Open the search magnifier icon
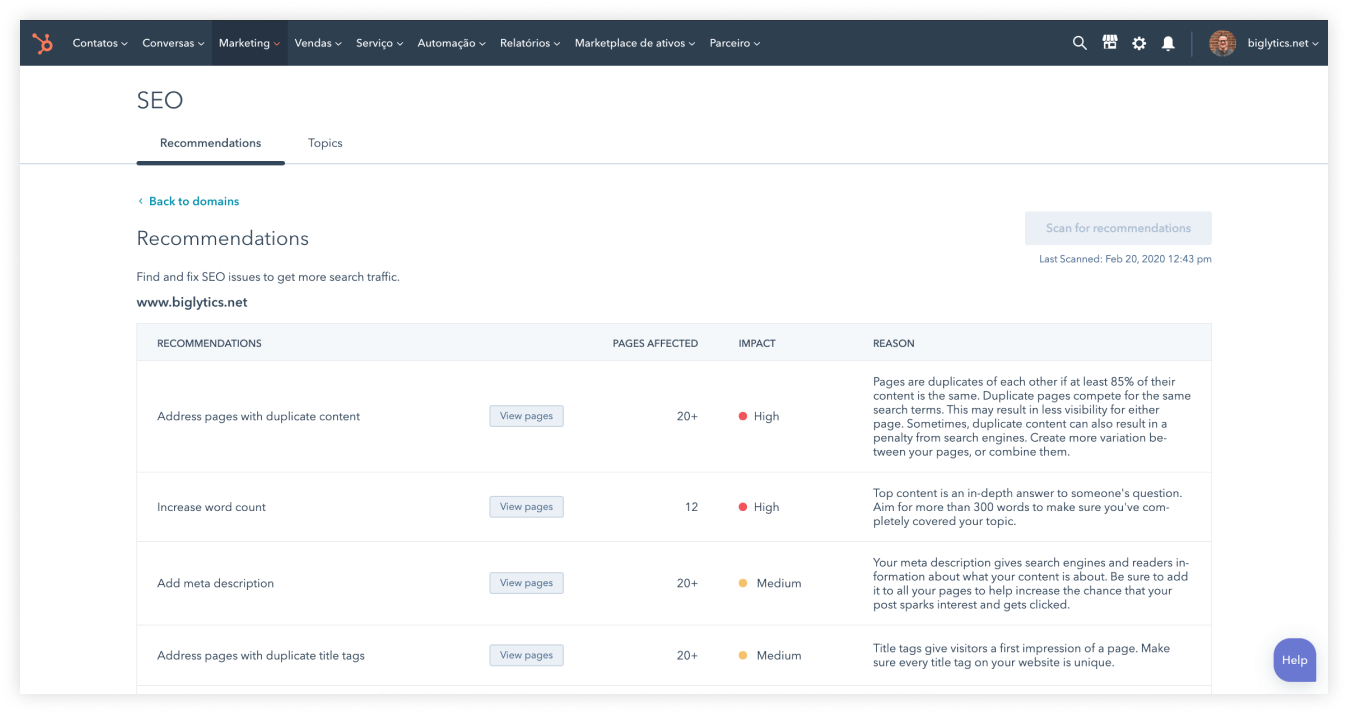The image size is (1348, 714). pyautogui.click(x=1079, y=43)
